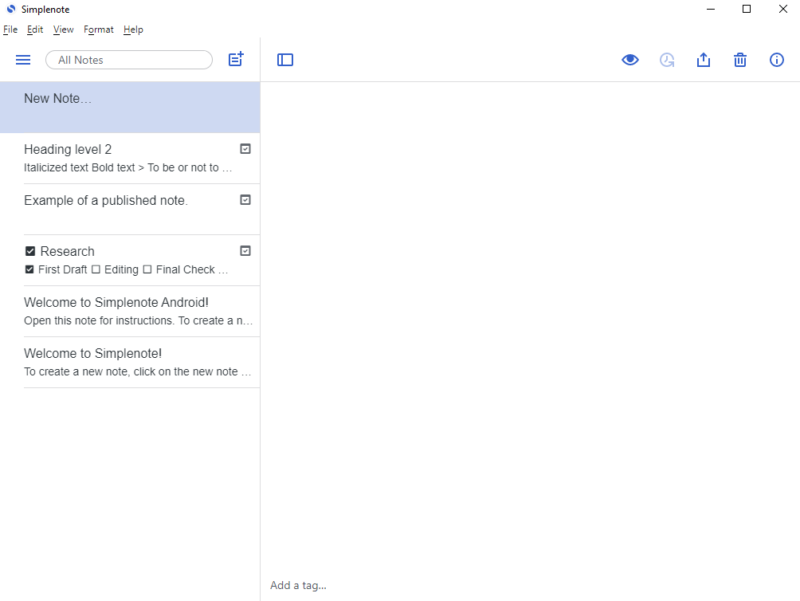This screenshot has width=800, height=601.
Task: Show note info with the info icon
Action: (777, 60)
